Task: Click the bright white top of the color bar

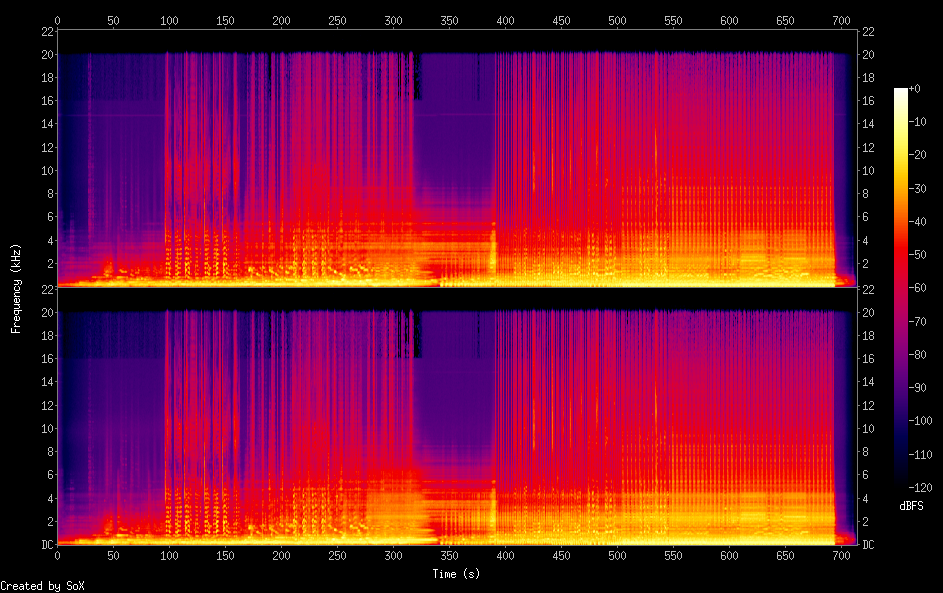Action: point(901,92)
